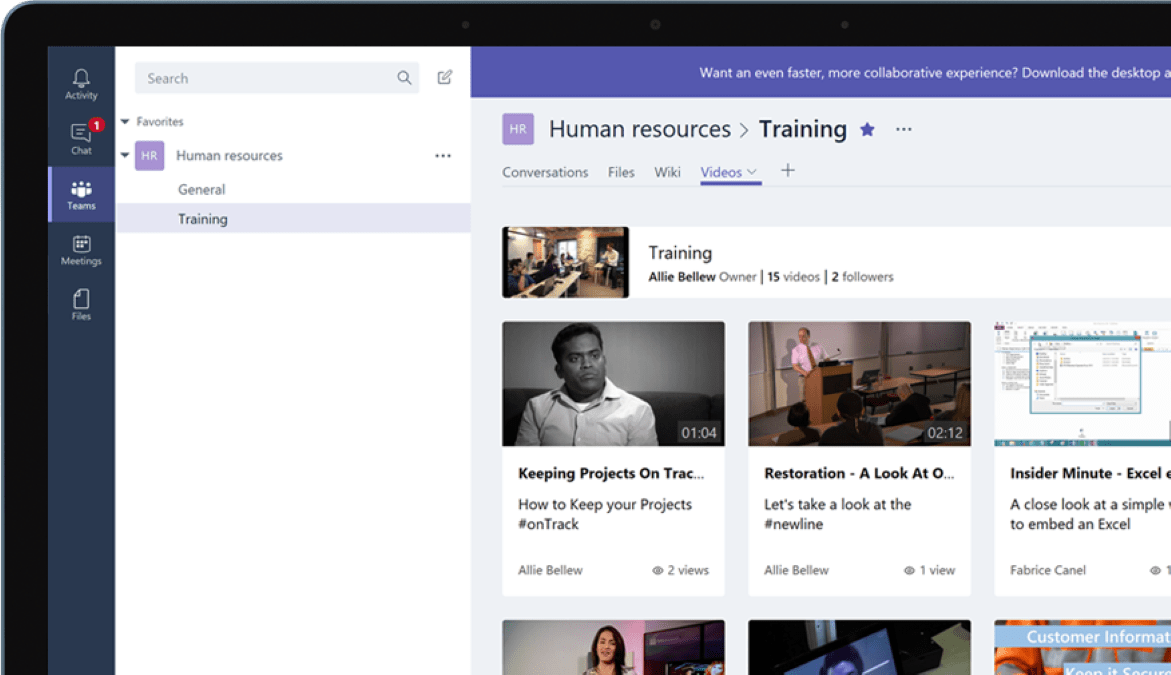Select the Teams icon in sidebar
The height and width of the screenshot is (675, 1171).
81,194
